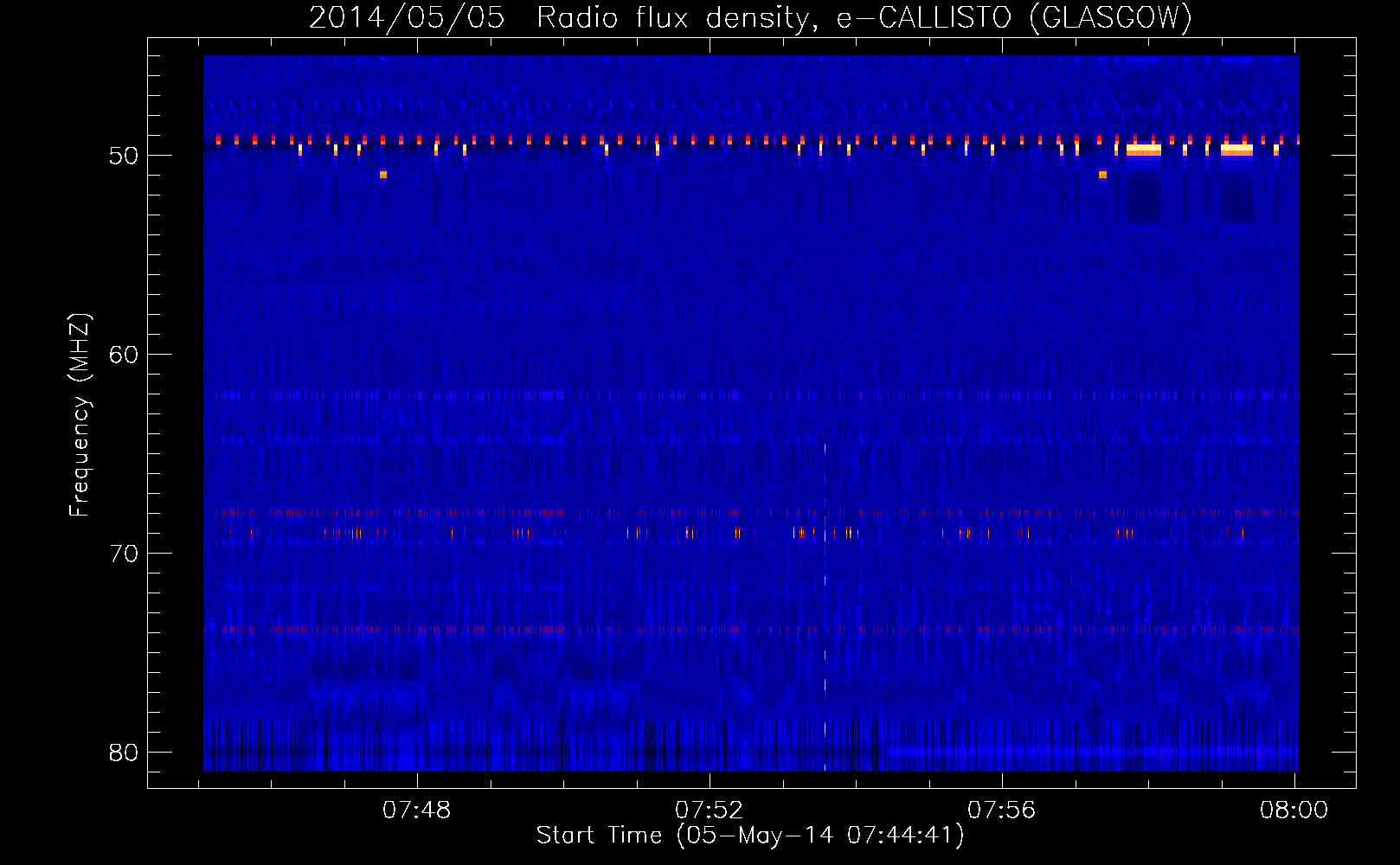The height and width of the screenshot is (865, 1400).
Task: Click the 70 frequency tick label
Action: 124,554
